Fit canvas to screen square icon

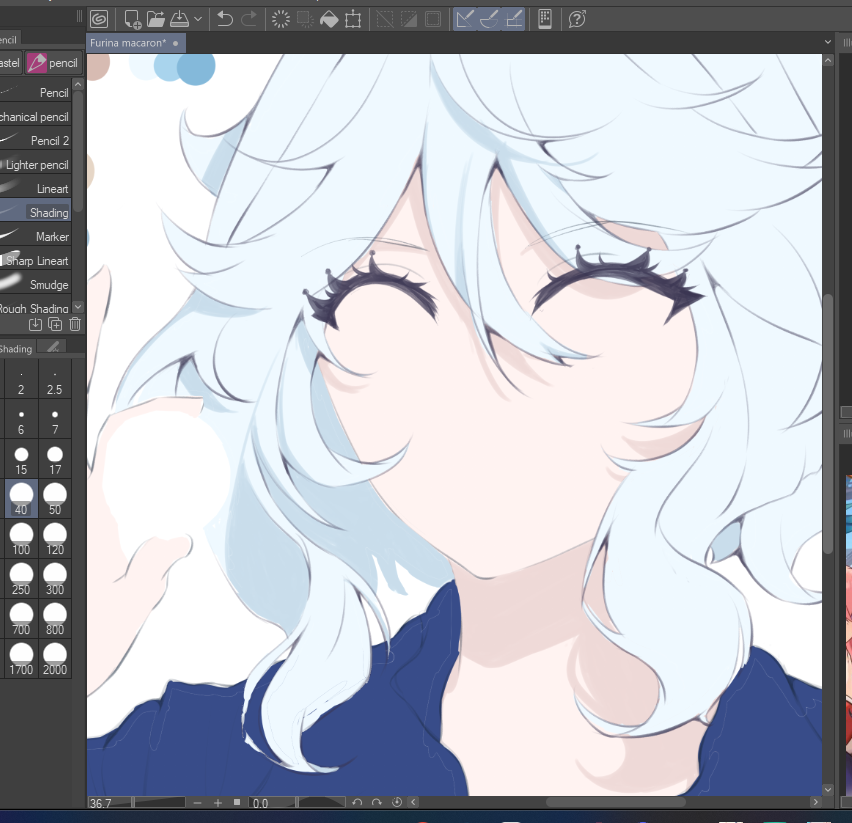pos(237,802)
